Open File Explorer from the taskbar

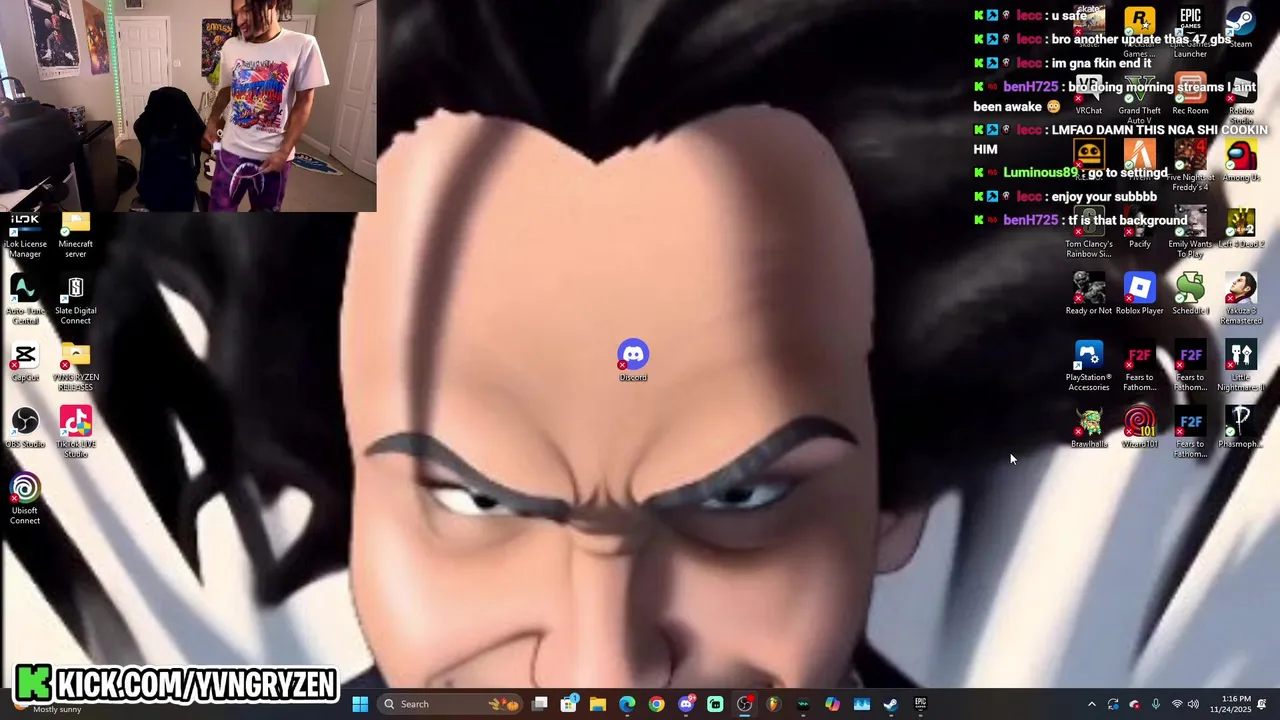click(x=597, y=704)
